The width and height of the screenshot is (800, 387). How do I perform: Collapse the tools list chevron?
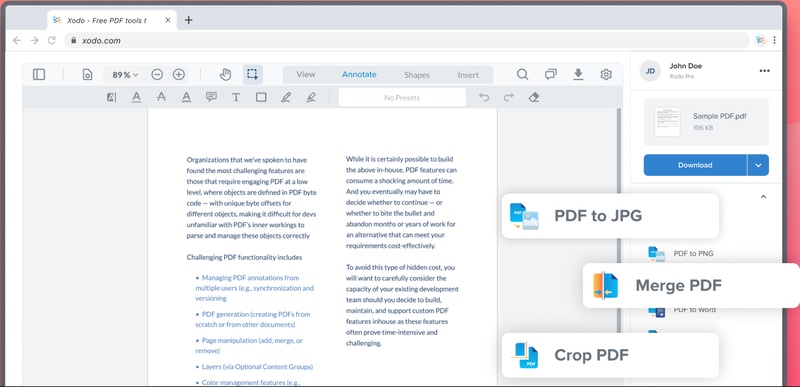pos(763,197)
